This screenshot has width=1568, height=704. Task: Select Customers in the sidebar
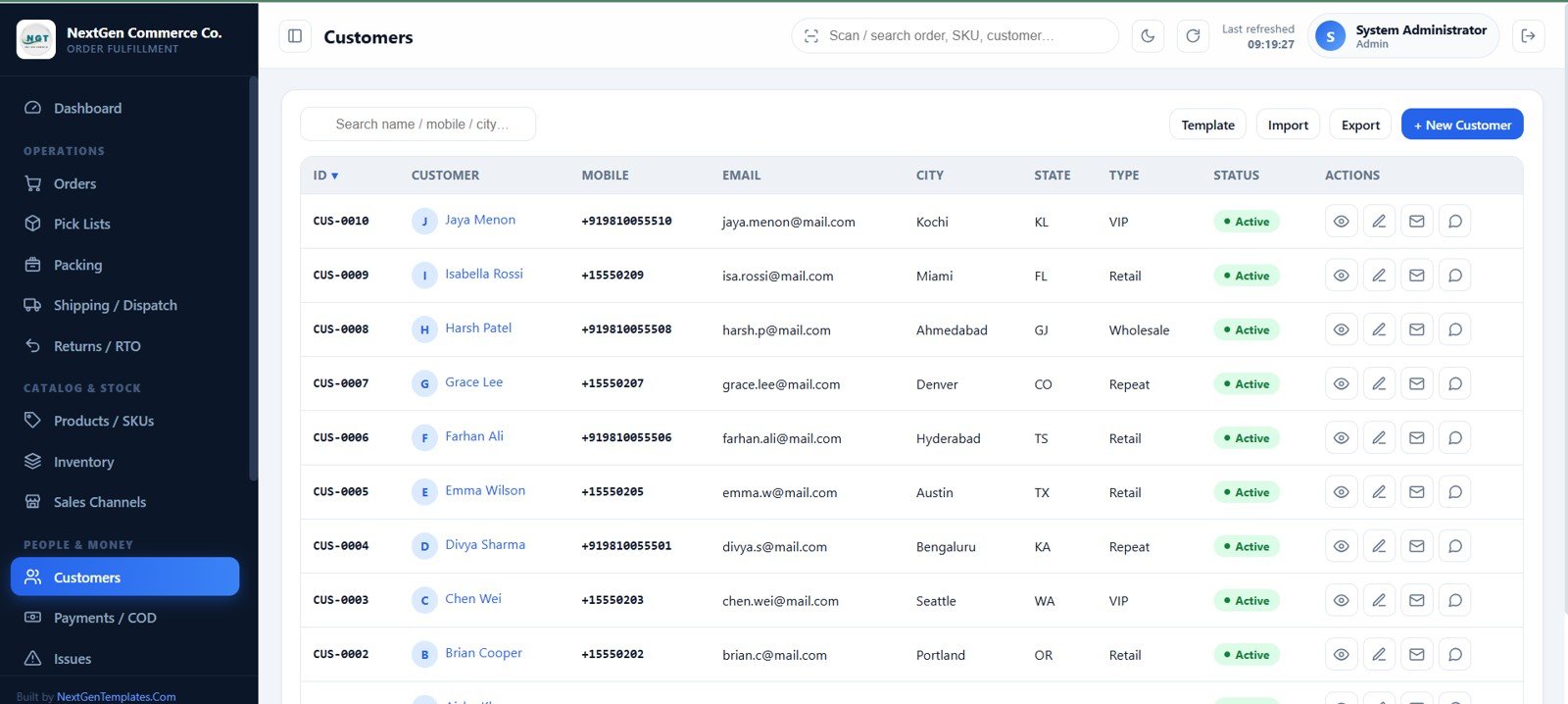coord(124,577)
